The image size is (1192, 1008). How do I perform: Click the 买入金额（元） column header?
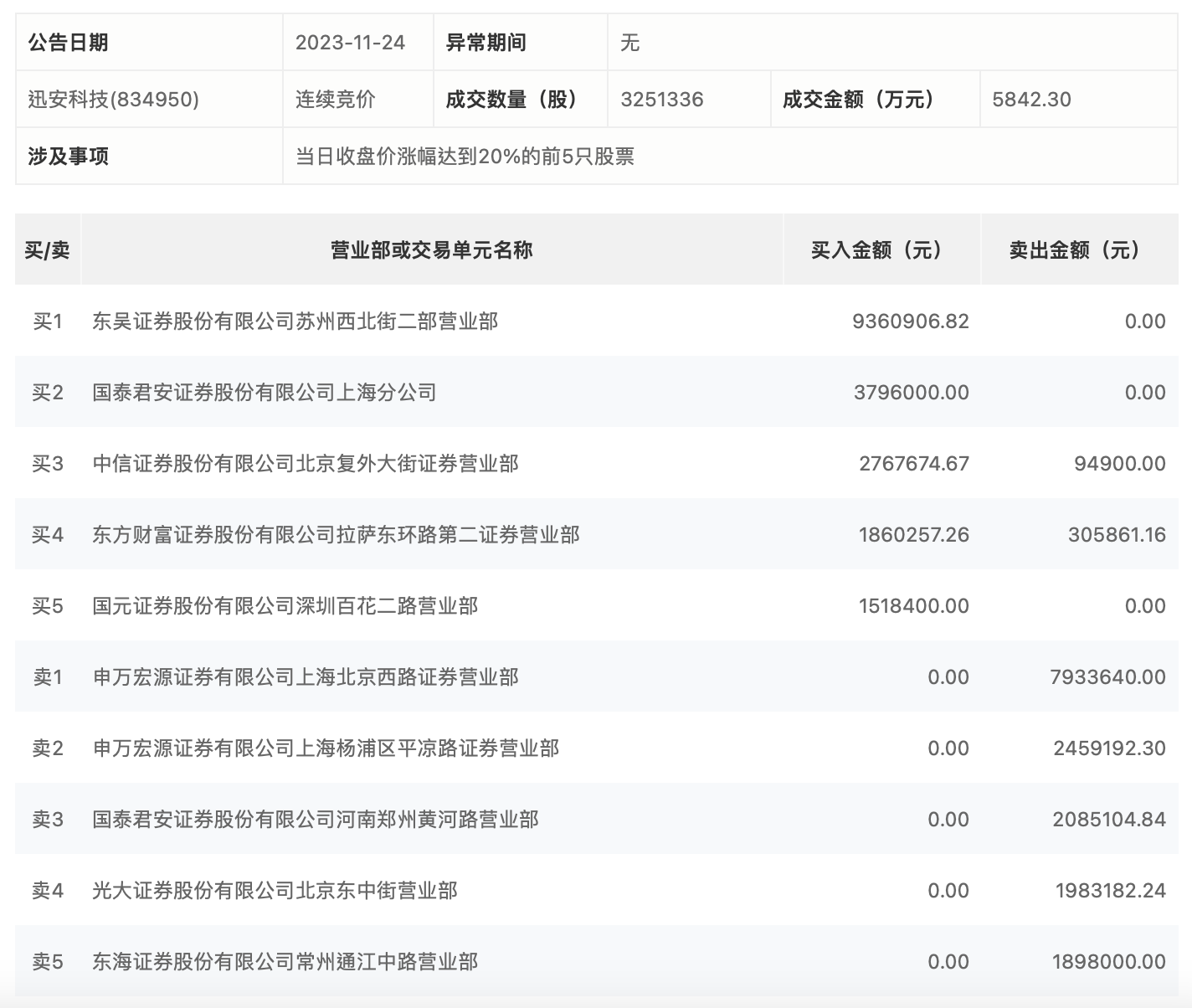882,249
